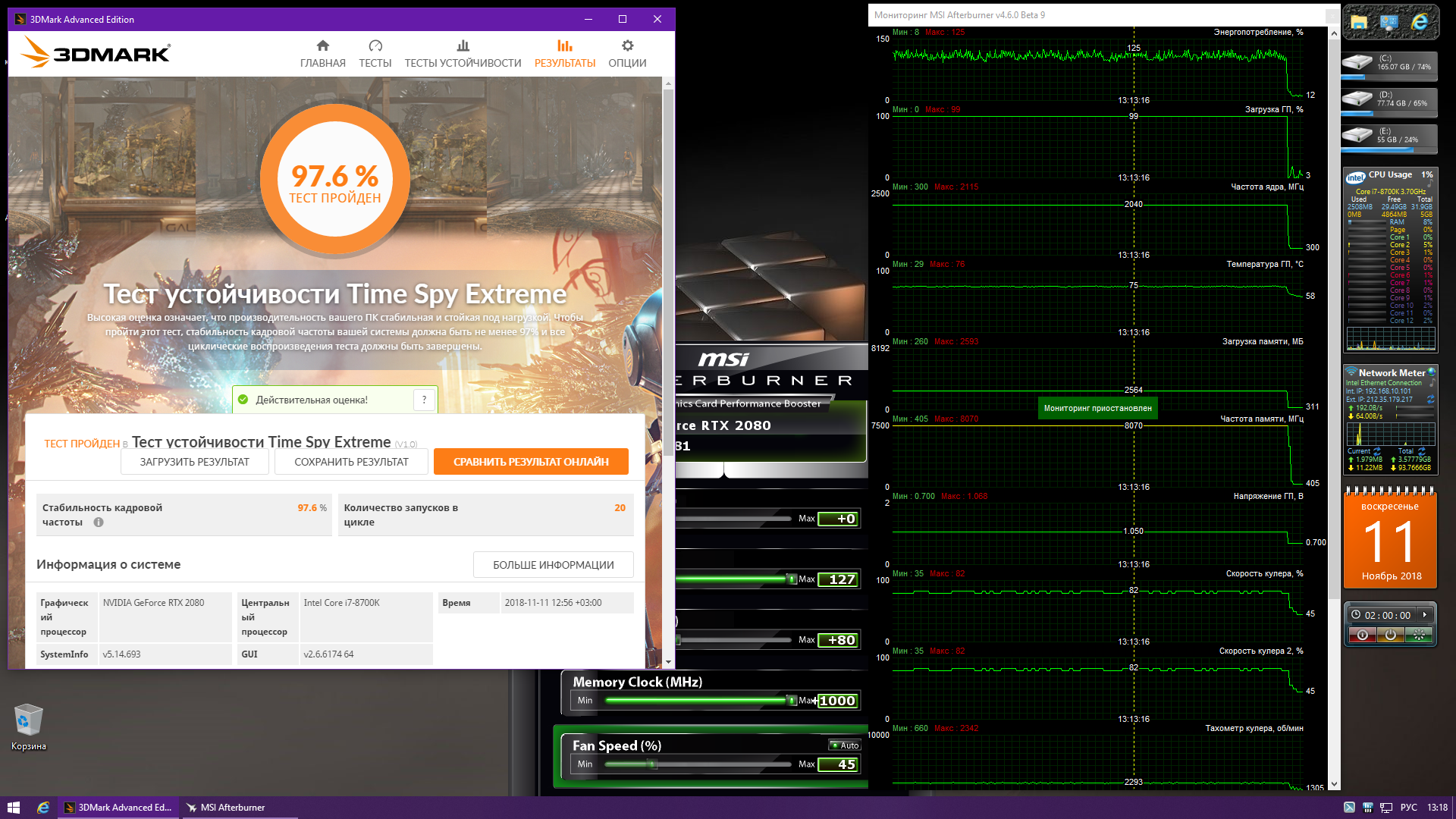The height and width of the screenshot is (819, 1456).
Task: Open the Windows Start menu
Action: [x=13, y=808]
